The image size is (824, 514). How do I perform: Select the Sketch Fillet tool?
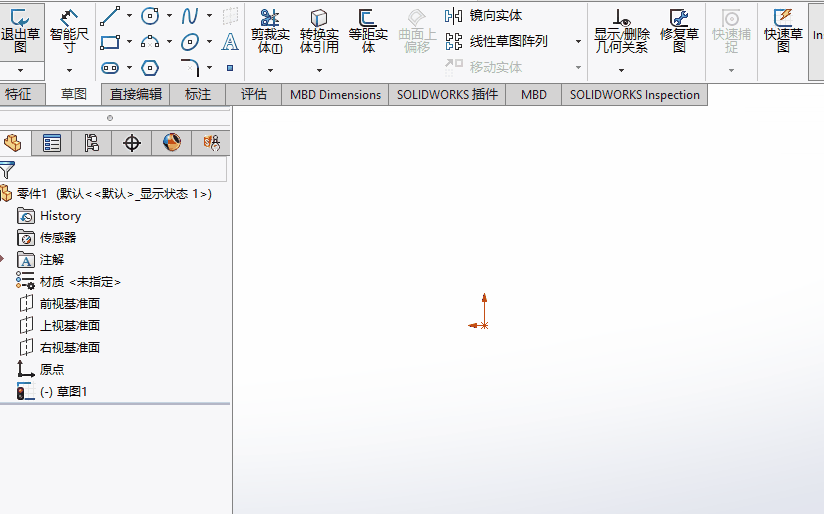point(190,68)
